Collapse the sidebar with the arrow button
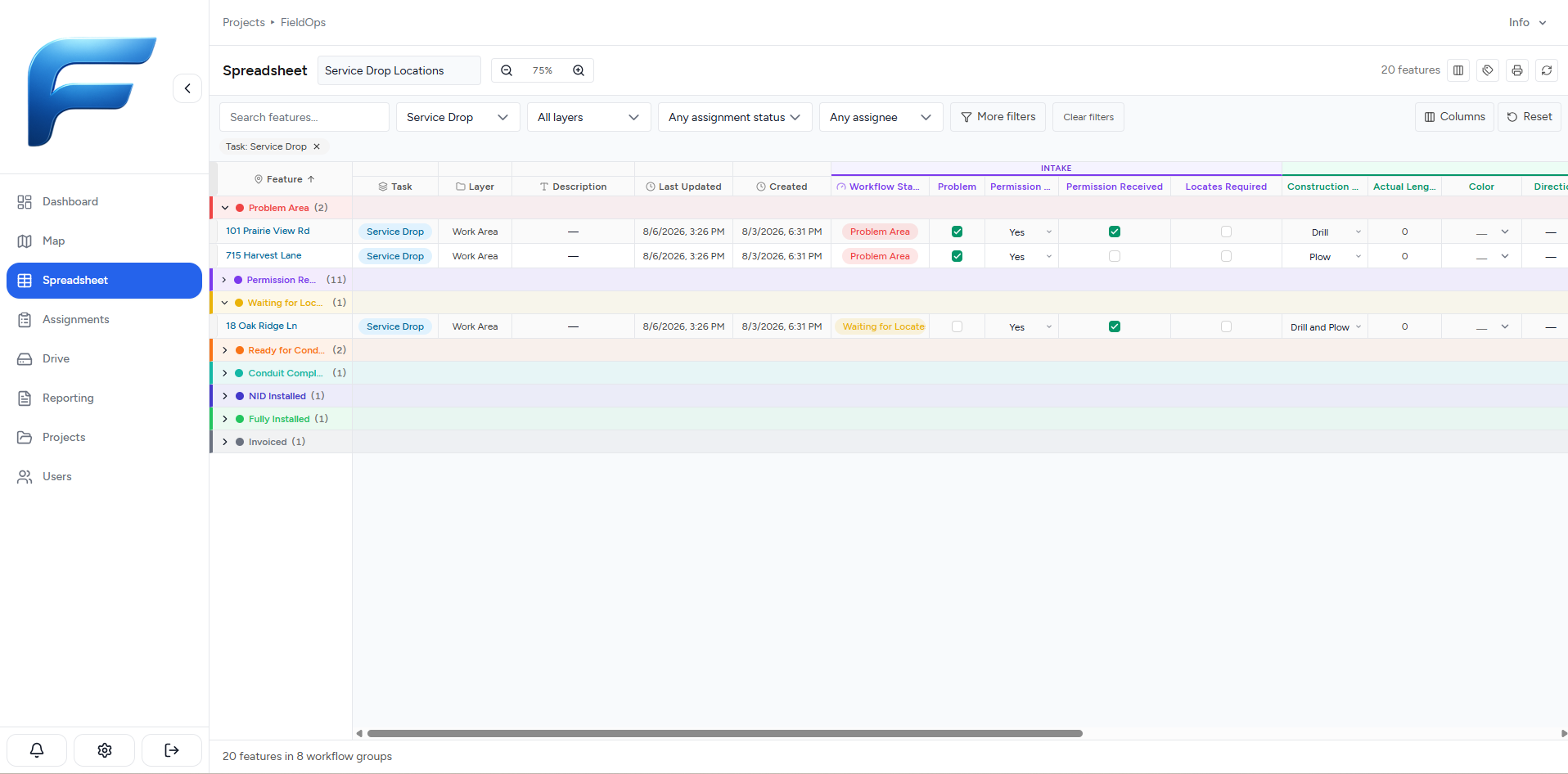Screen dimensions: 1568x774 coord(187,88)
